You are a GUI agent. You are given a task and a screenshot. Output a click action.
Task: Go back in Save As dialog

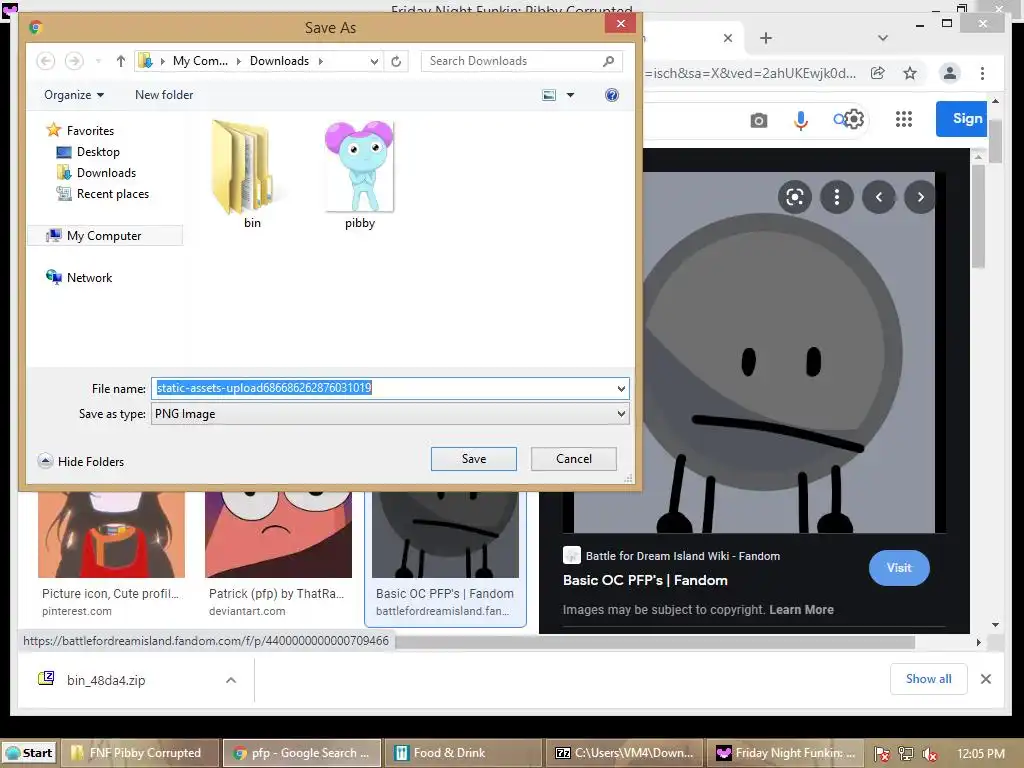coord(45,61)
